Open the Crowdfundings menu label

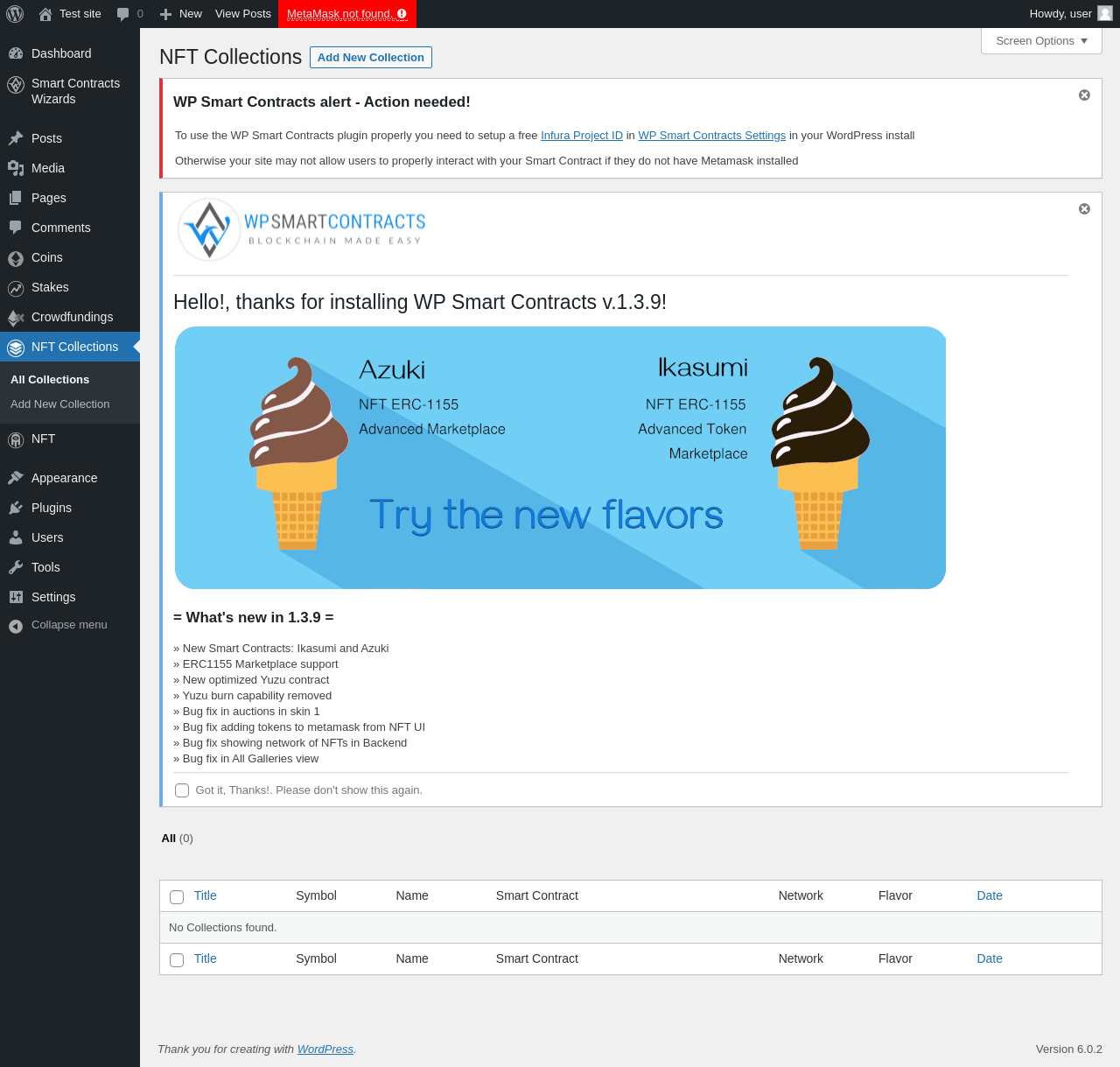[x=72, y=317]
